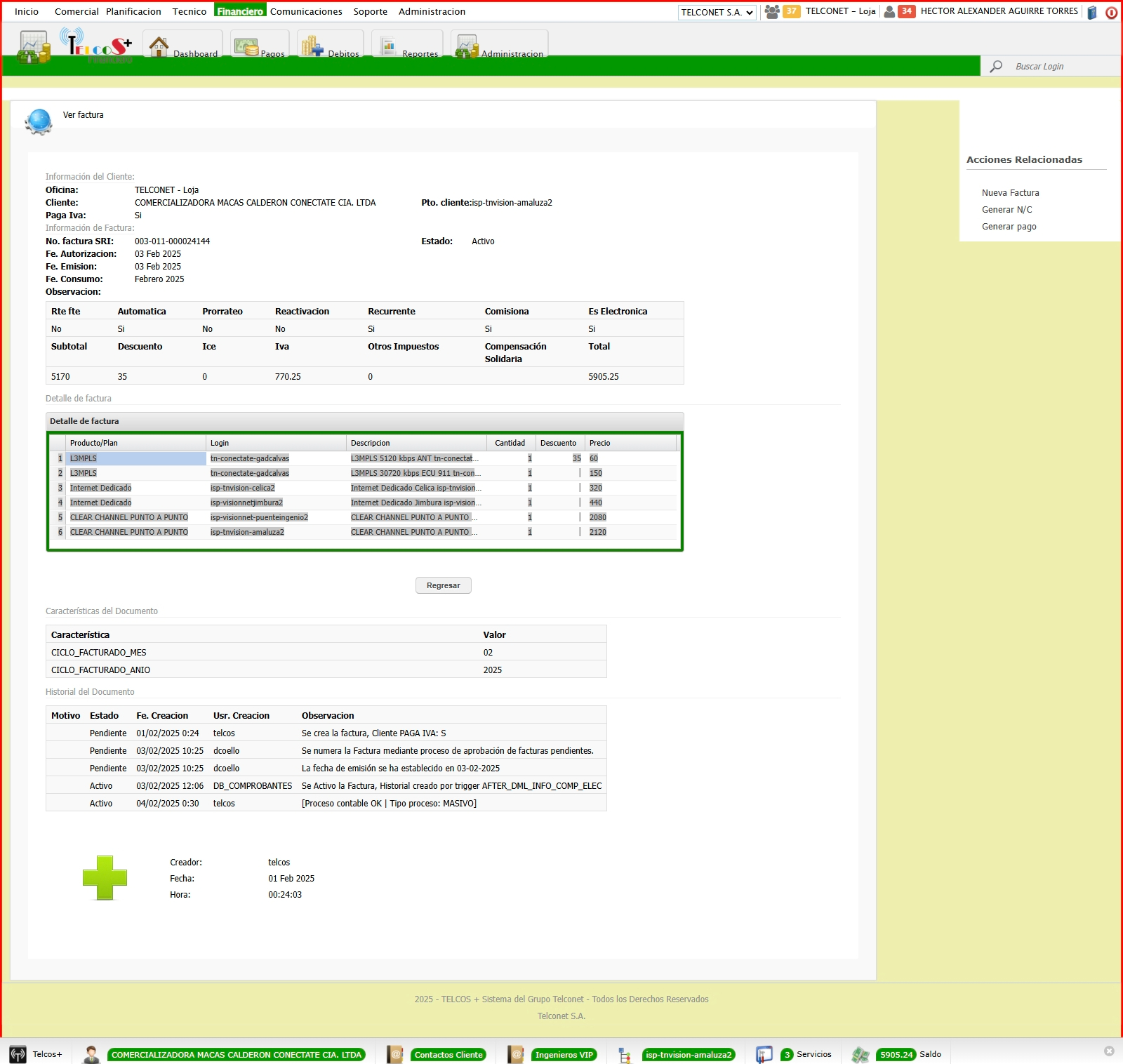
Task: Click the red 34 notification badge
Action: pos(906,11)
